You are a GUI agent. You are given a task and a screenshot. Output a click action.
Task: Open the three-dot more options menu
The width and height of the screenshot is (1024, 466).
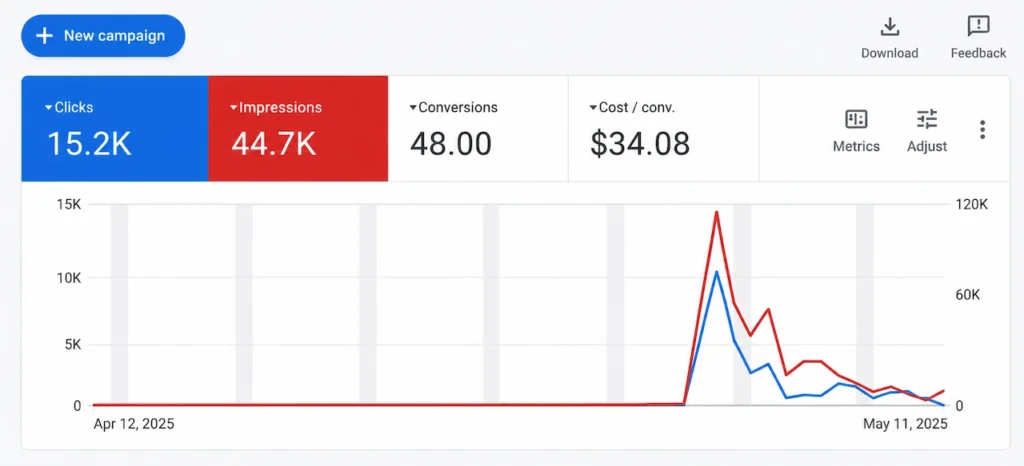pos(982,129)
